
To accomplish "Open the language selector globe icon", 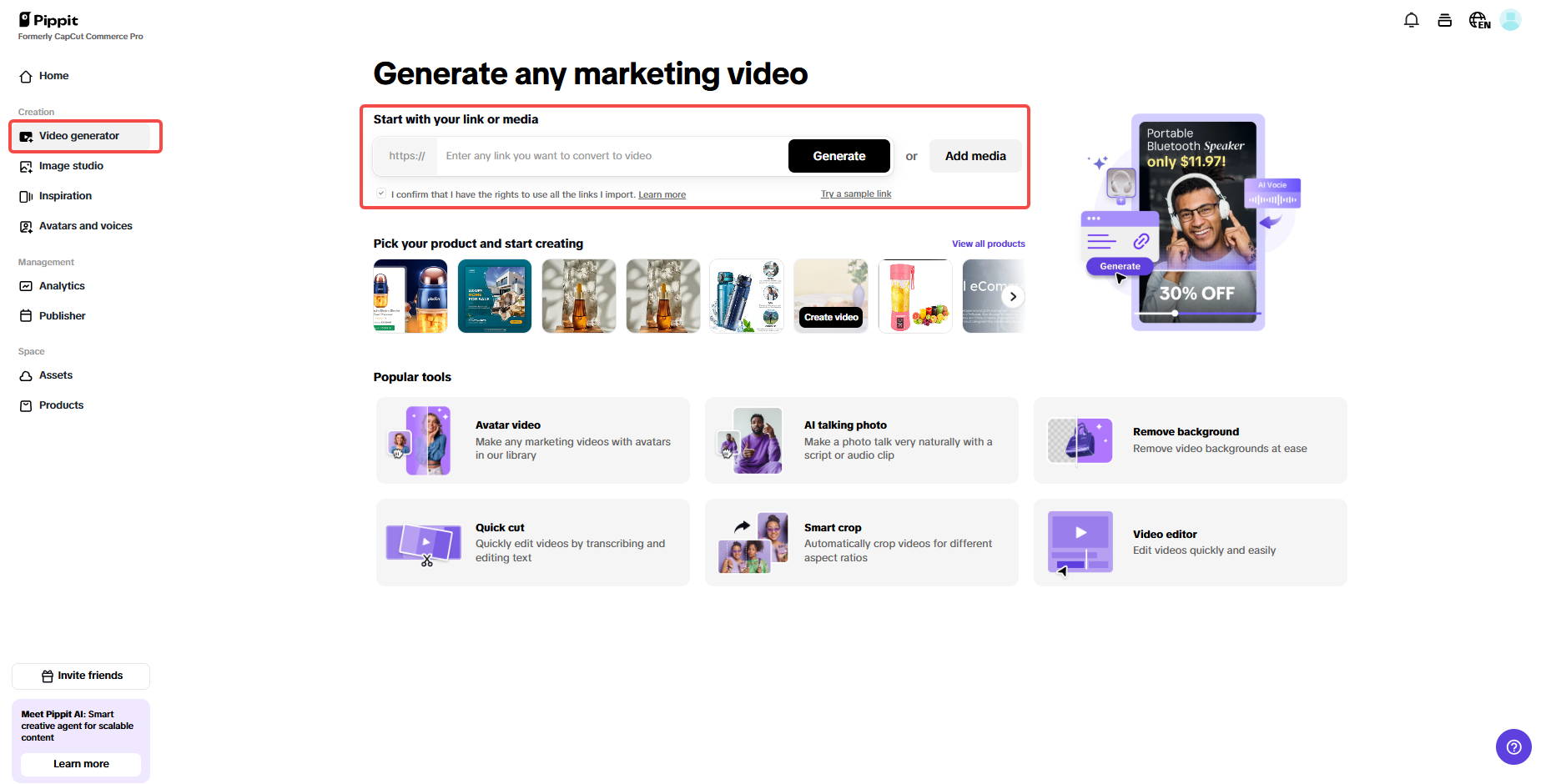I will [x=1478, y=19].
